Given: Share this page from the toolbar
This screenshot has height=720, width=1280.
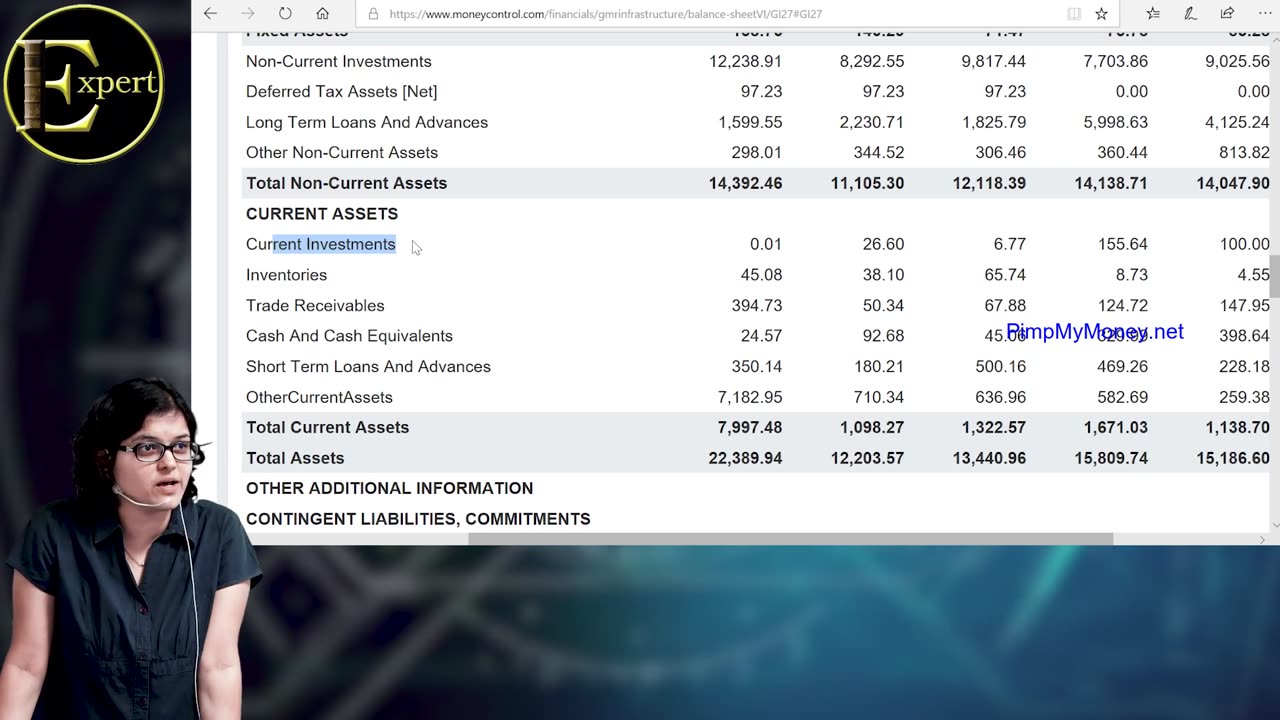Looking at the screenshot, I should [x=1227, y=14].
